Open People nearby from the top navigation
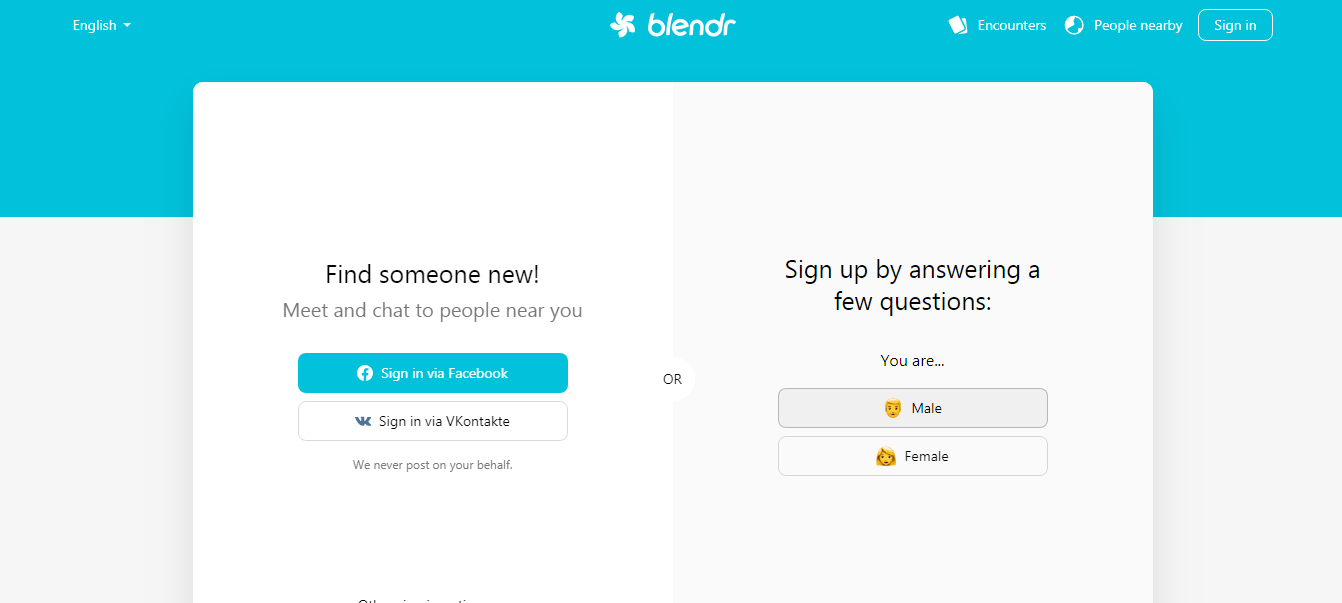This screenshot has width=1342, height=603. [1137, 24]
